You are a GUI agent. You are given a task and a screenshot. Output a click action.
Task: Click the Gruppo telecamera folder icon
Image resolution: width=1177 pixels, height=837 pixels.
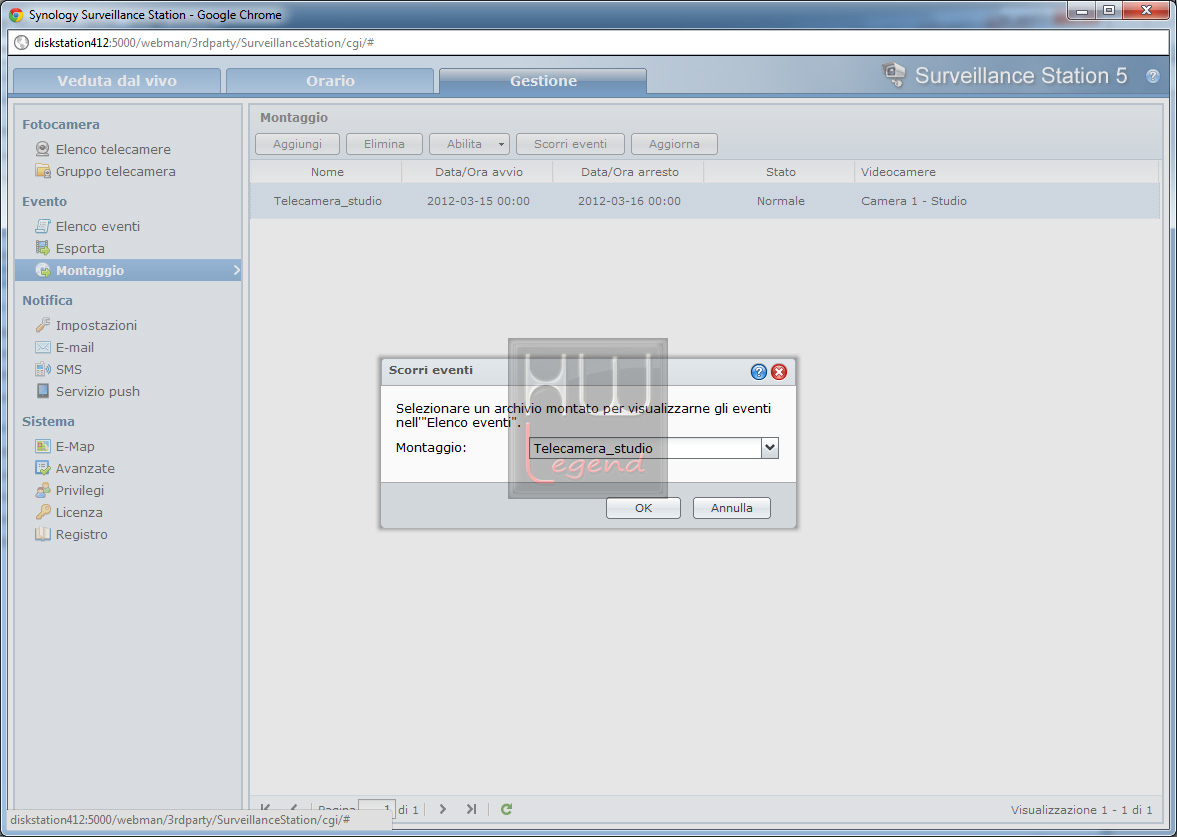[x=43, y=170]
